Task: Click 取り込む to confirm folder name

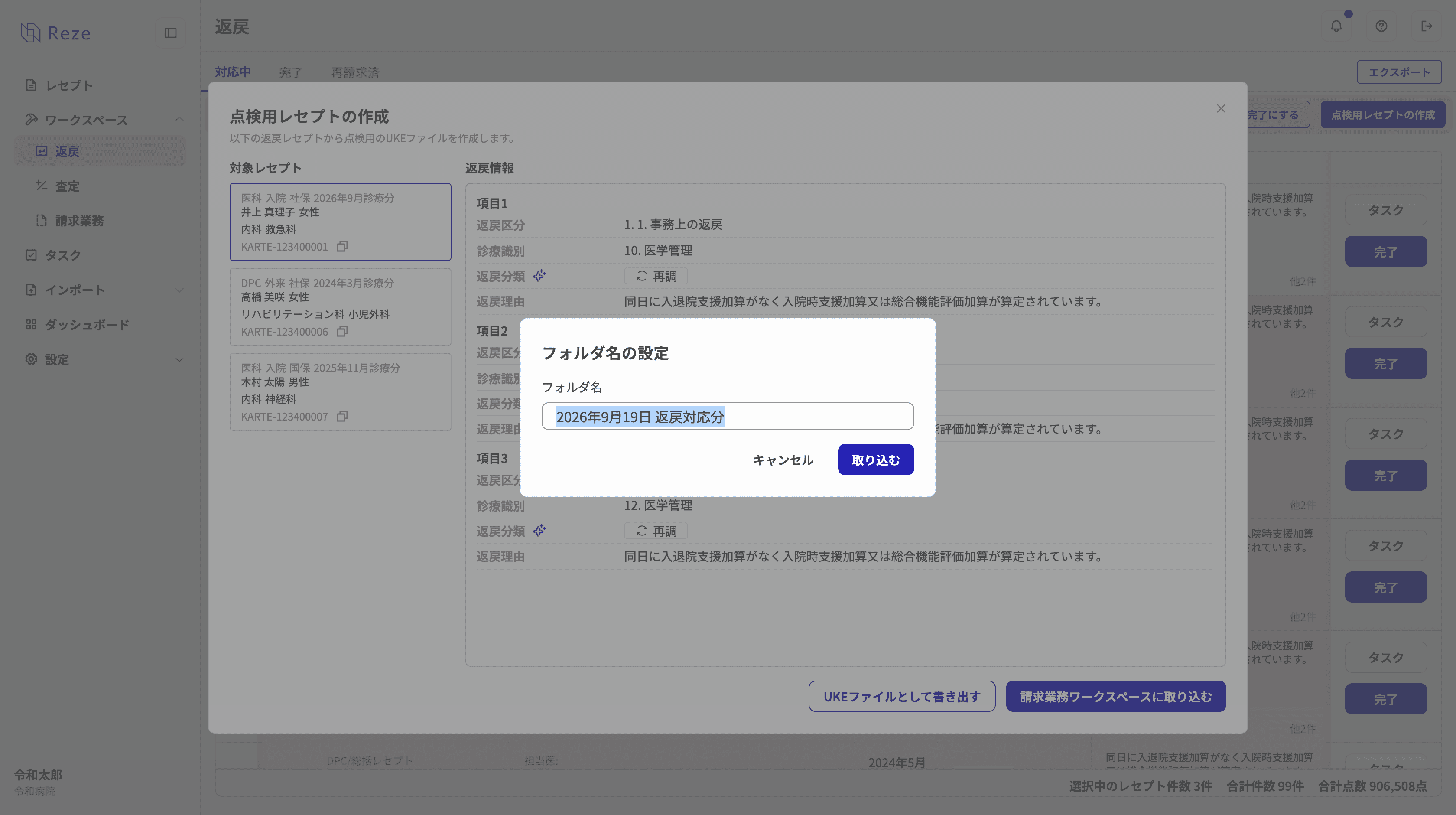Action: click(x=875, y=460)
